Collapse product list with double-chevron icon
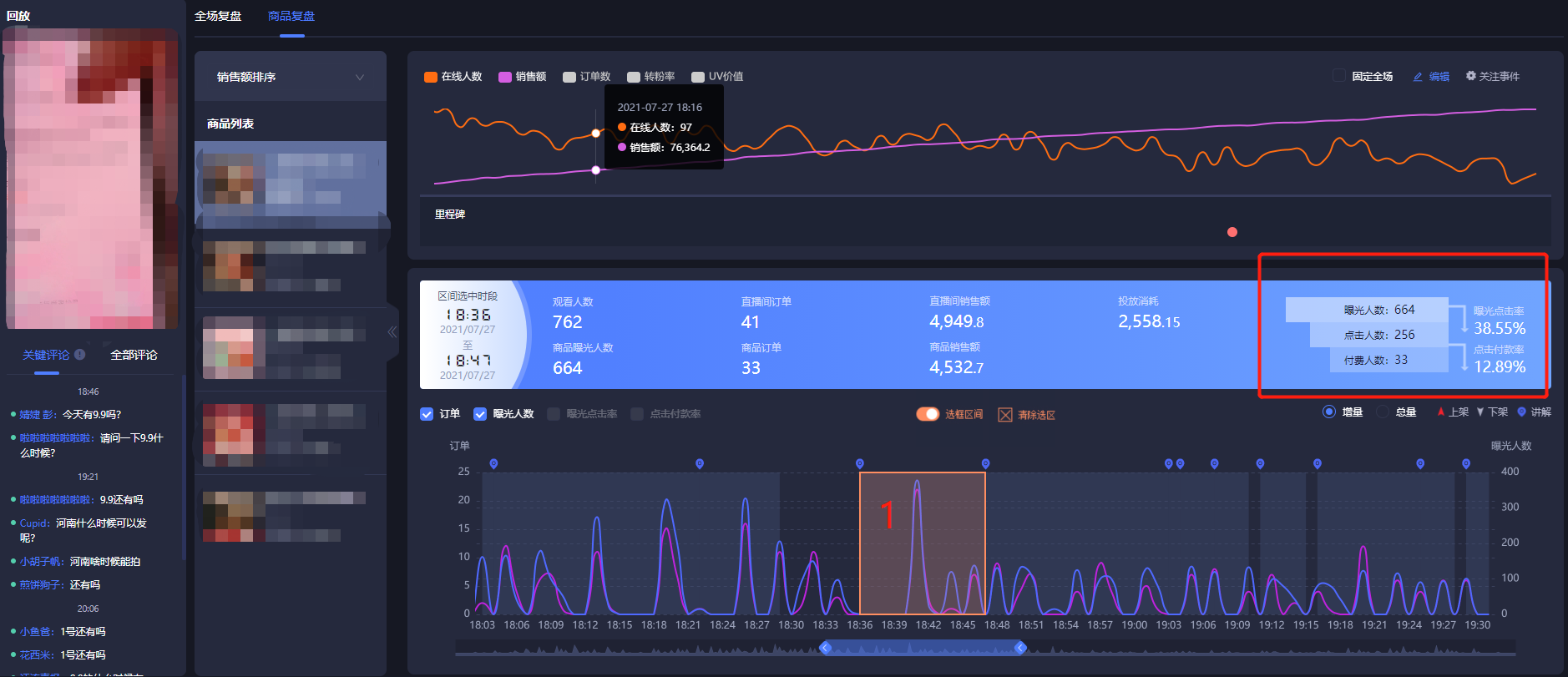Image resolution: width=1568 pixels, height=677 pixels. (x=392, y=332)
